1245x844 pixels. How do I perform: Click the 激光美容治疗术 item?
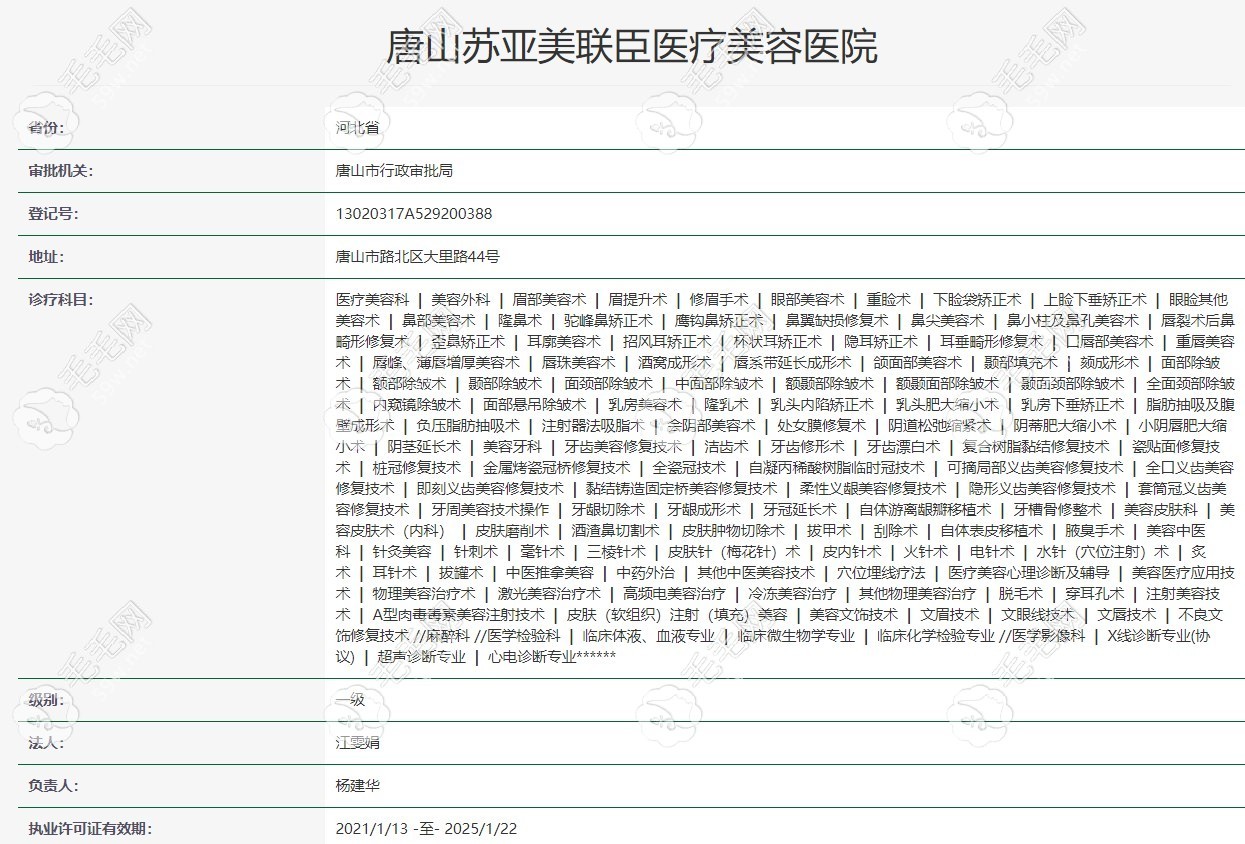click(549, 594)
